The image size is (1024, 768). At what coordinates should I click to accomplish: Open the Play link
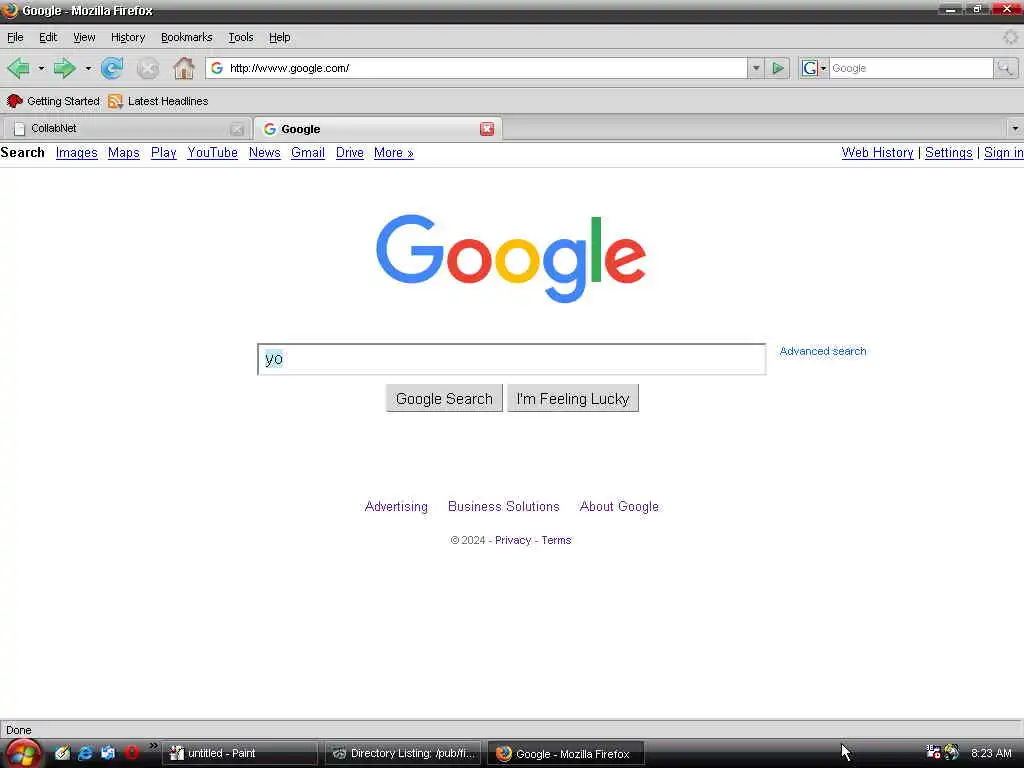163,153
